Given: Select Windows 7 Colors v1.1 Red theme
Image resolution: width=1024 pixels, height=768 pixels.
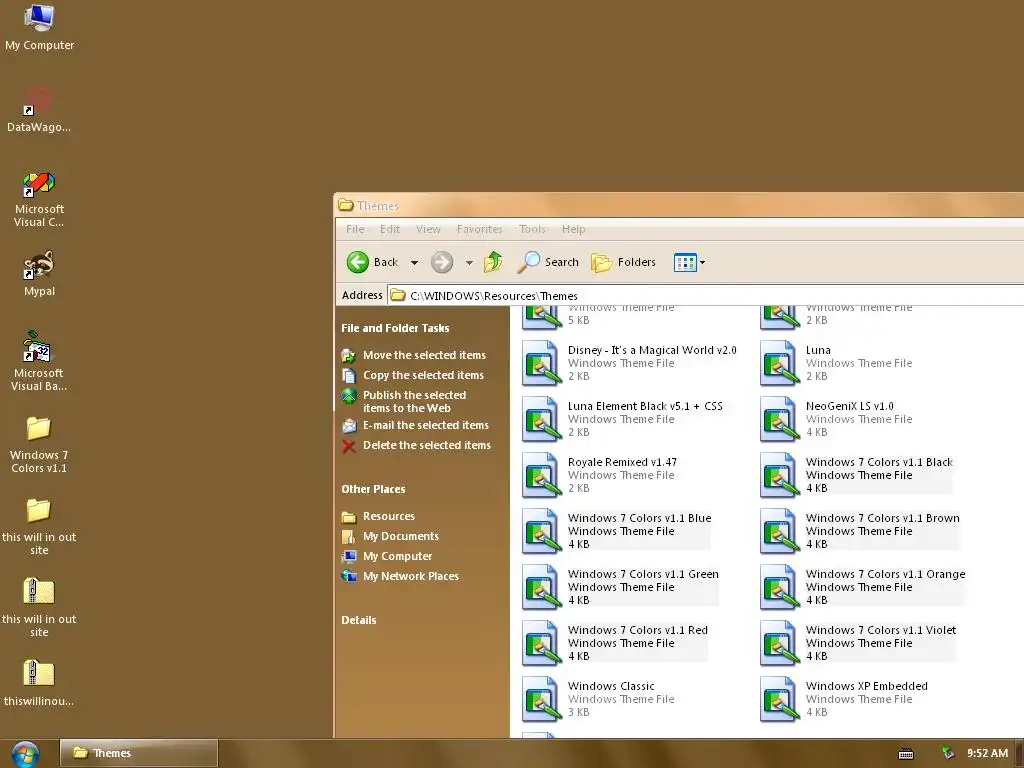Looking at the screenshot, I should (615, 644).
